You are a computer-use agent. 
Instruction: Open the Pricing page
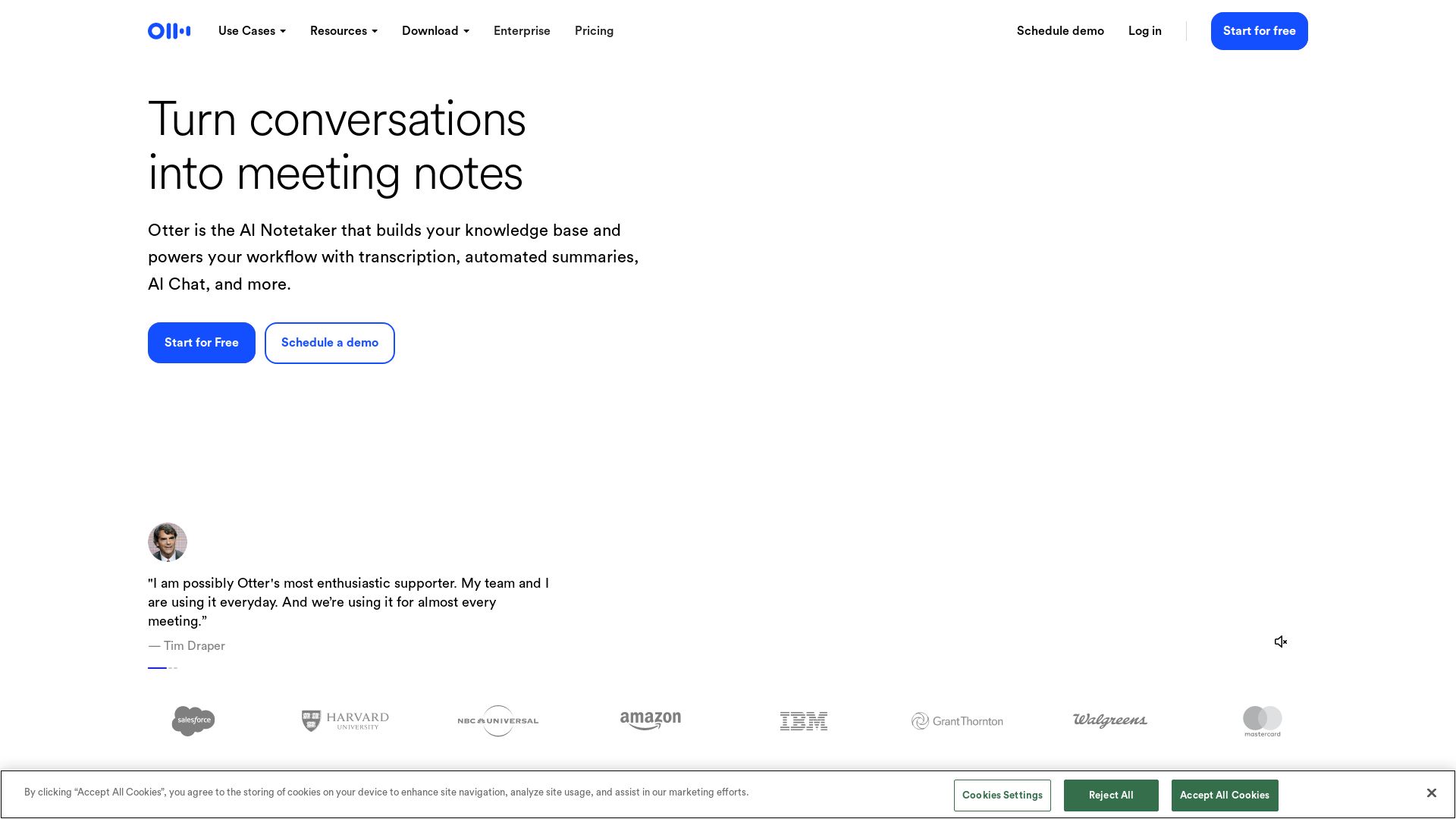[594, 31]
